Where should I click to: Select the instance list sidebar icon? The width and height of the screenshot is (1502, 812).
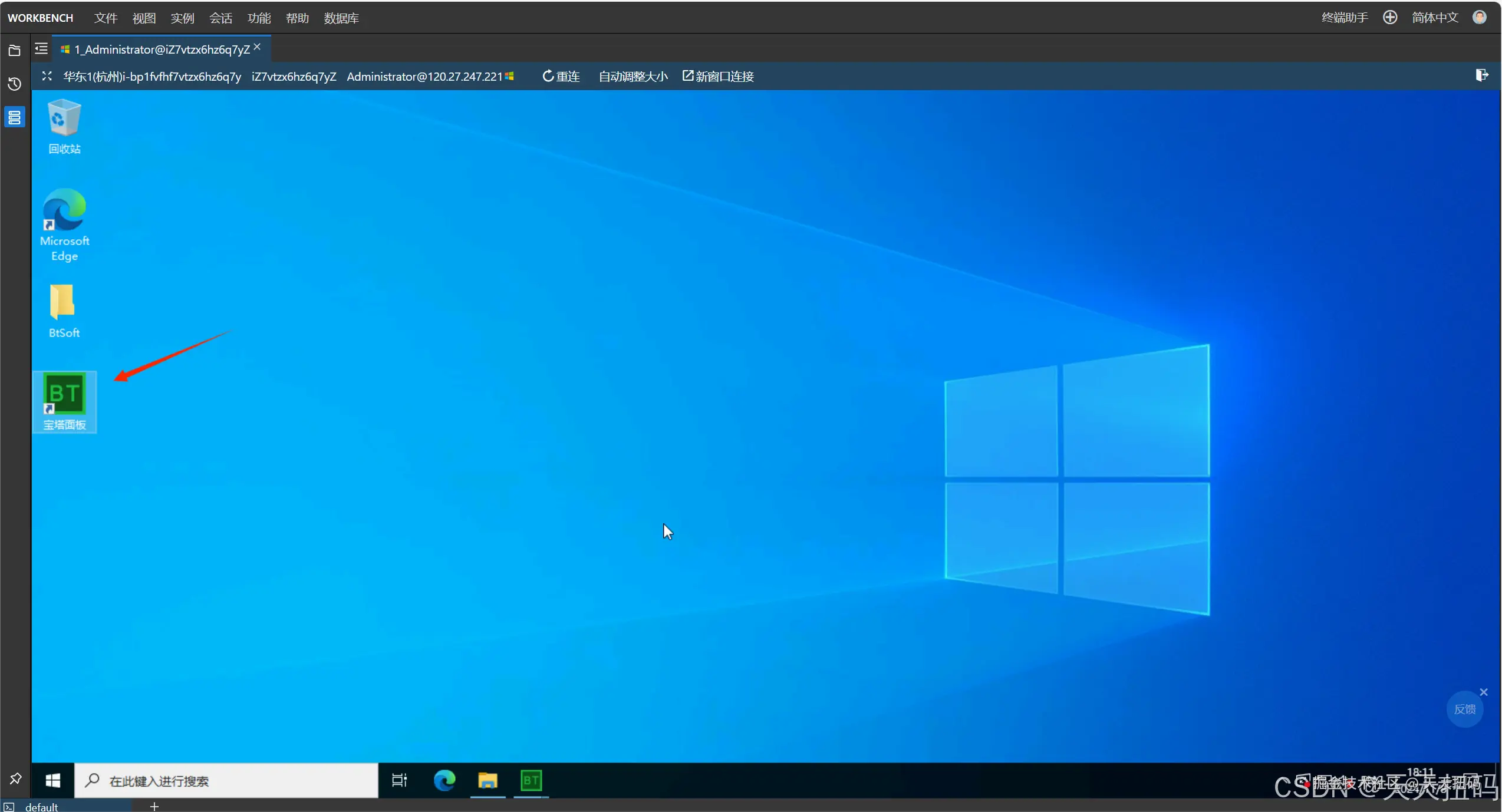click(x=15, y=118)
